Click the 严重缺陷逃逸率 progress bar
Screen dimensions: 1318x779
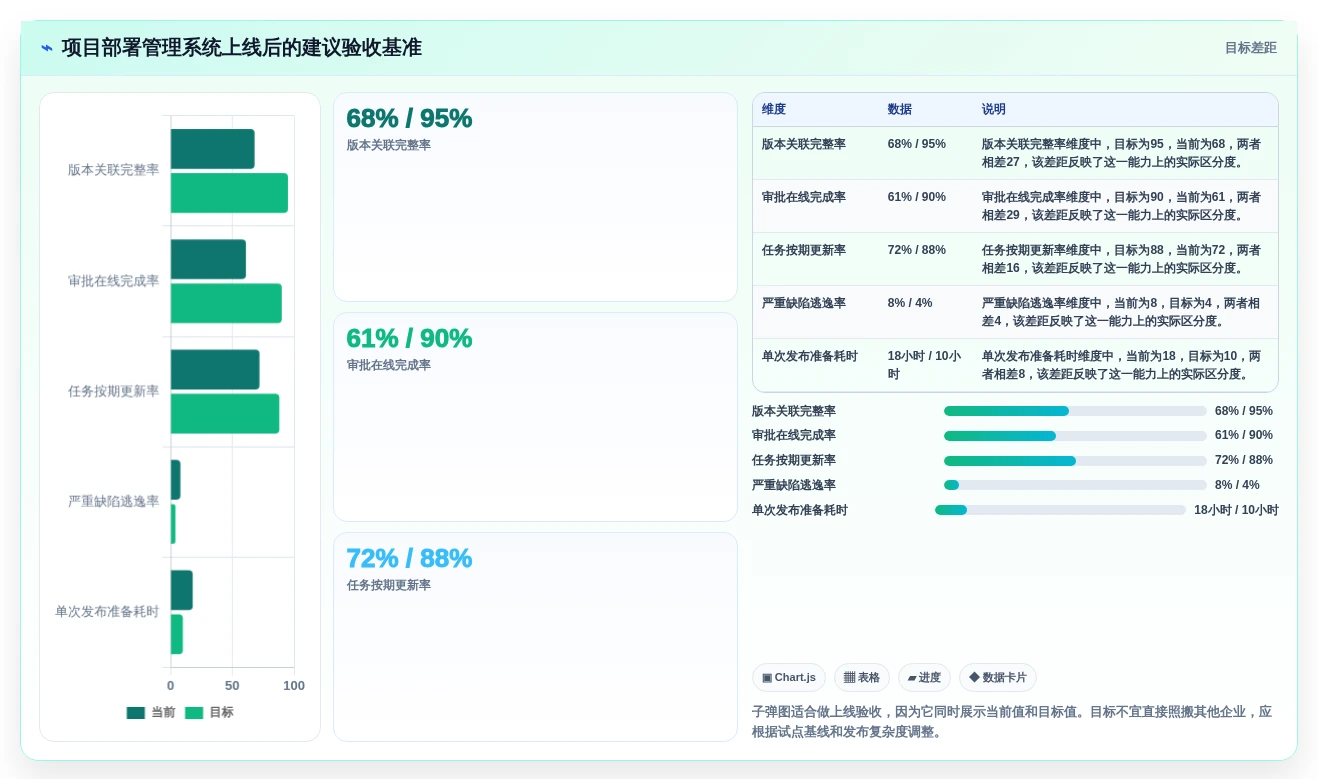pos(1075,485)
